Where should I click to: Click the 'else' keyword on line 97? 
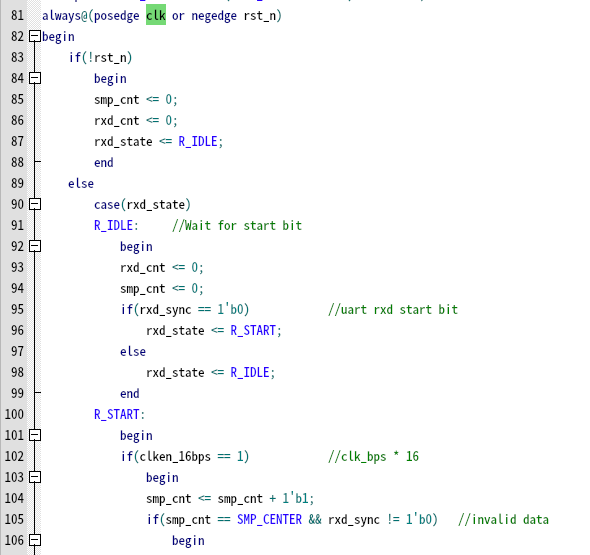pyautogui.click(x=133, y=351)
